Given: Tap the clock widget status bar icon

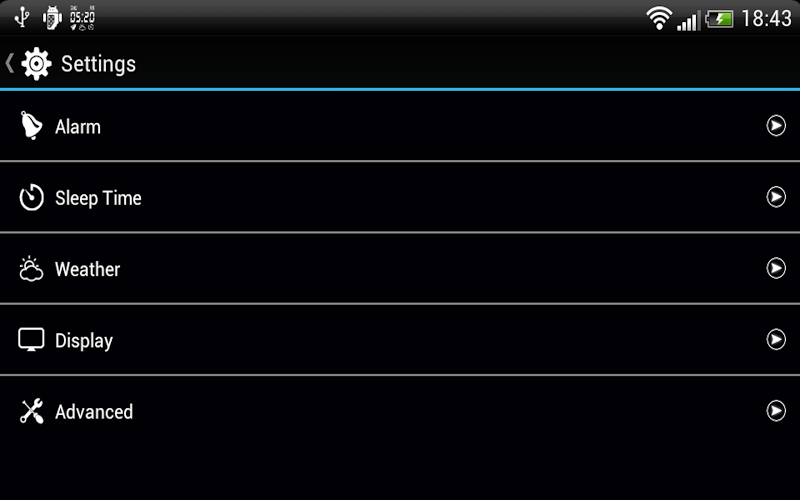Looking at the screenshot, I should coord(82,19).
